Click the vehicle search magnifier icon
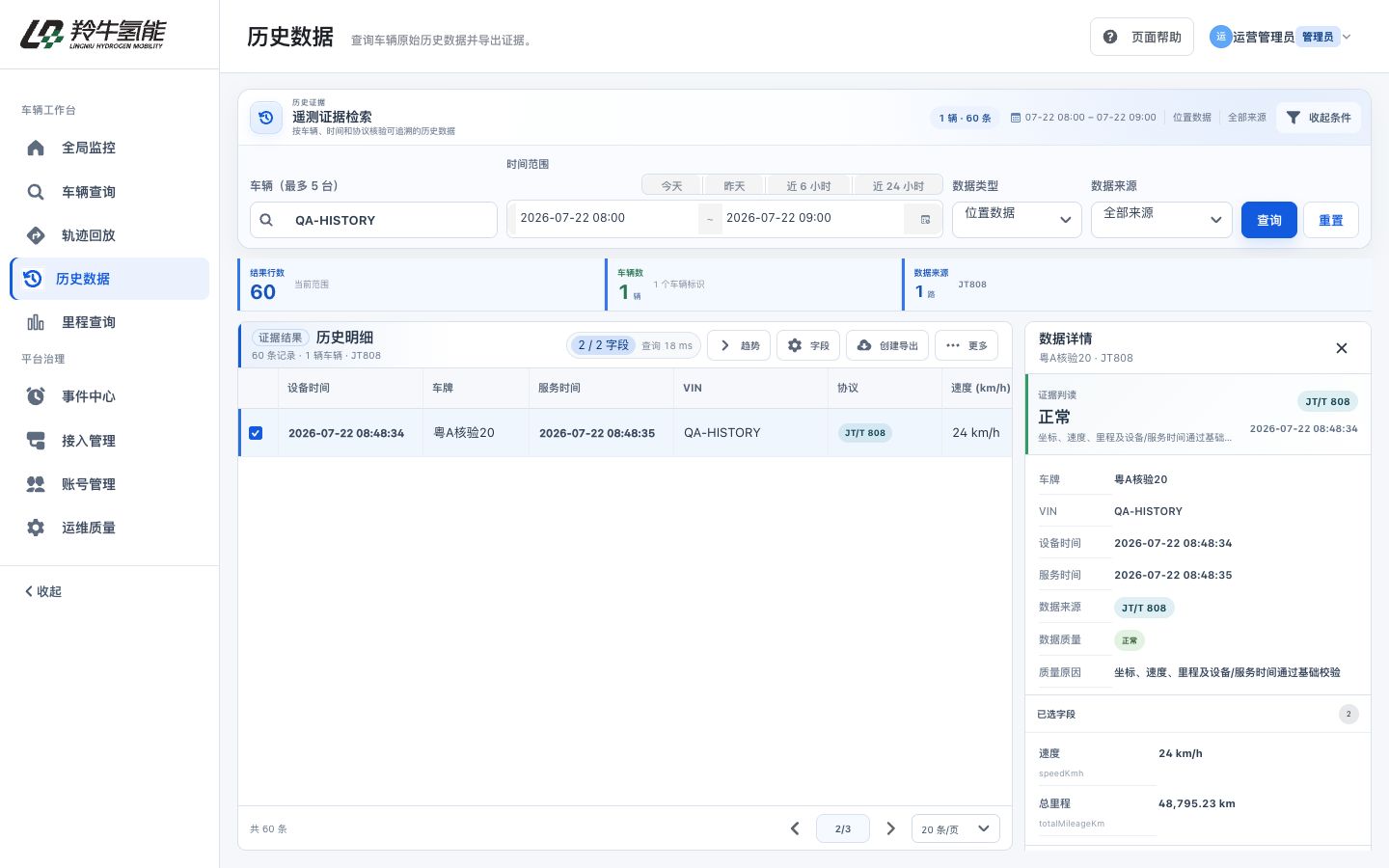The image size is (1389, 868). point(266,220)
